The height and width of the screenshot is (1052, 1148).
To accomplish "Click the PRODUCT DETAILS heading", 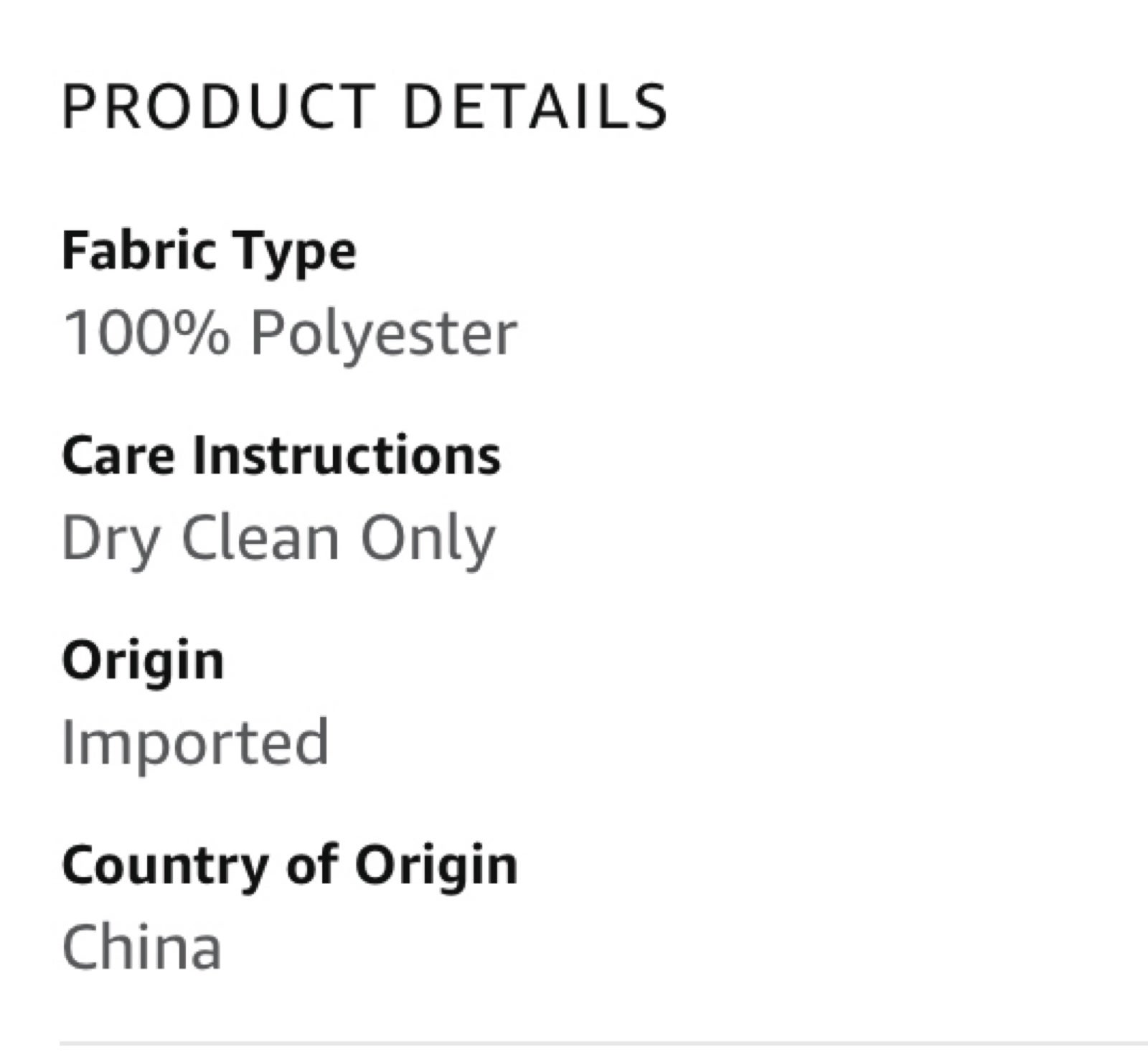I will (x=365, y=107).
